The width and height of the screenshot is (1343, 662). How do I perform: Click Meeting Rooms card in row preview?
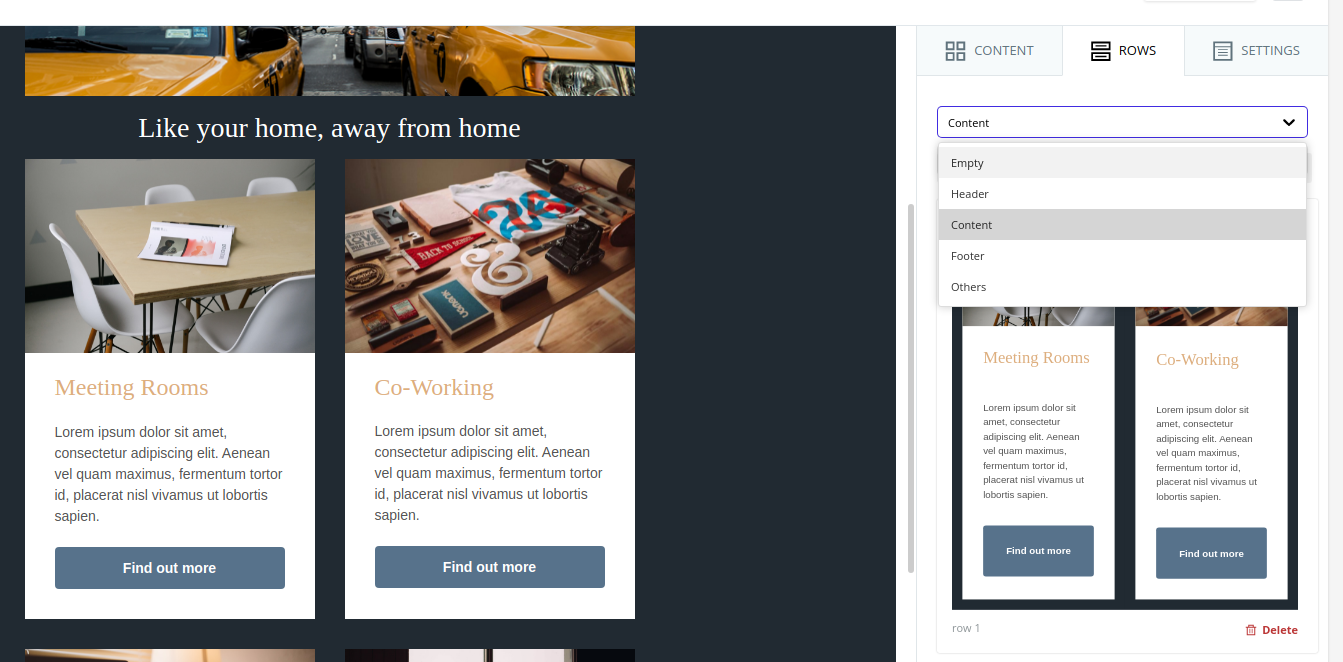[1038, 452]
